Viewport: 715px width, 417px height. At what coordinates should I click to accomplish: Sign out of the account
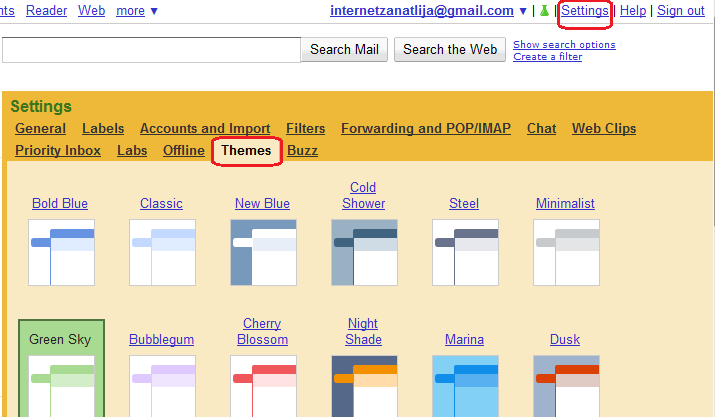click(681, 10)
